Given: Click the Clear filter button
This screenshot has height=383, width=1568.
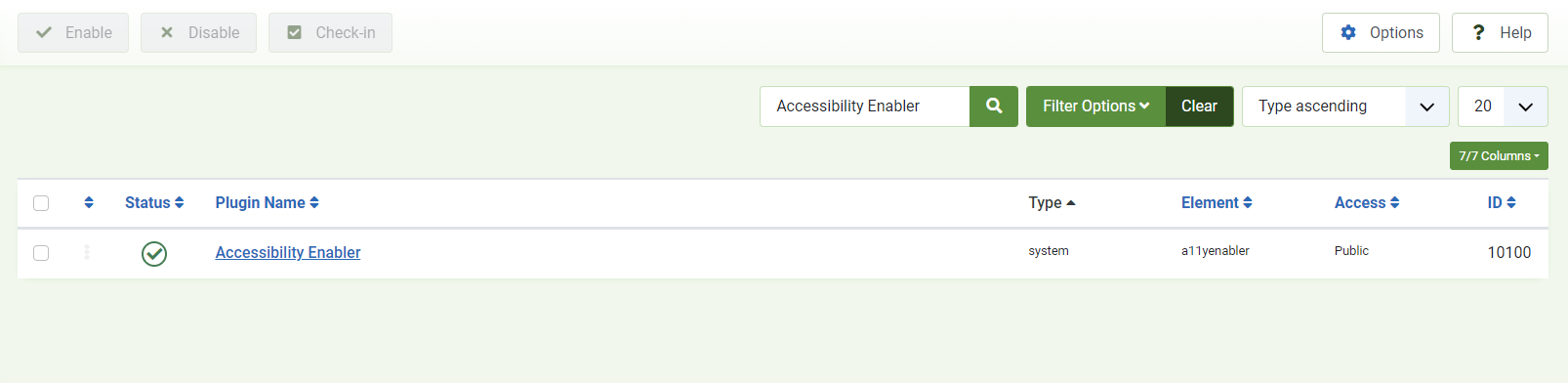Looking at the screenshot, I should pyautogui.click(x=1199, y=106).
